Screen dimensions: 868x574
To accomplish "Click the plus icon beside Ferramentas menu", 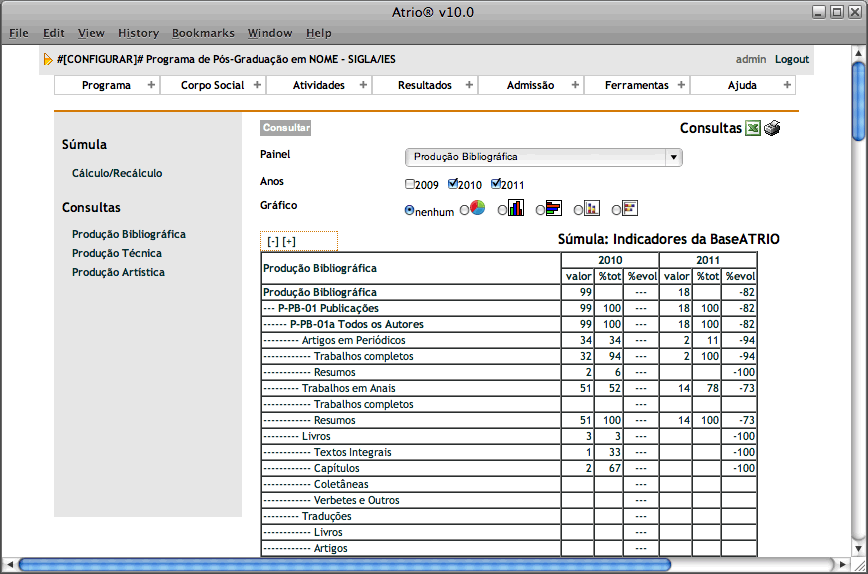I will [x=681, y=85].
